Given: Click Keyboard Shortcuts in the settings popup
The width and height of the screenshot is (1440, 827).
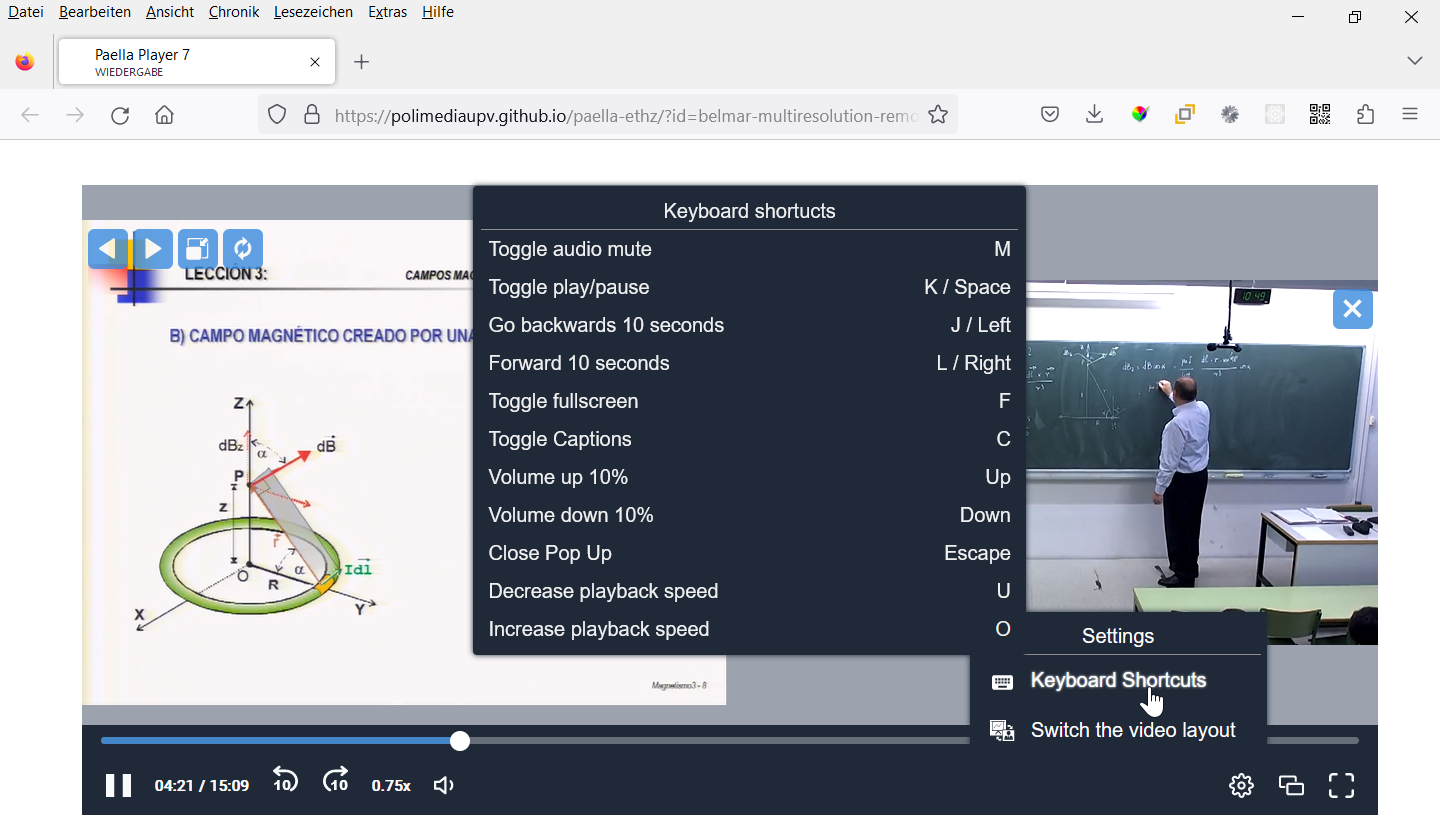Looking at the screenshot, I should click(1118, 681).
